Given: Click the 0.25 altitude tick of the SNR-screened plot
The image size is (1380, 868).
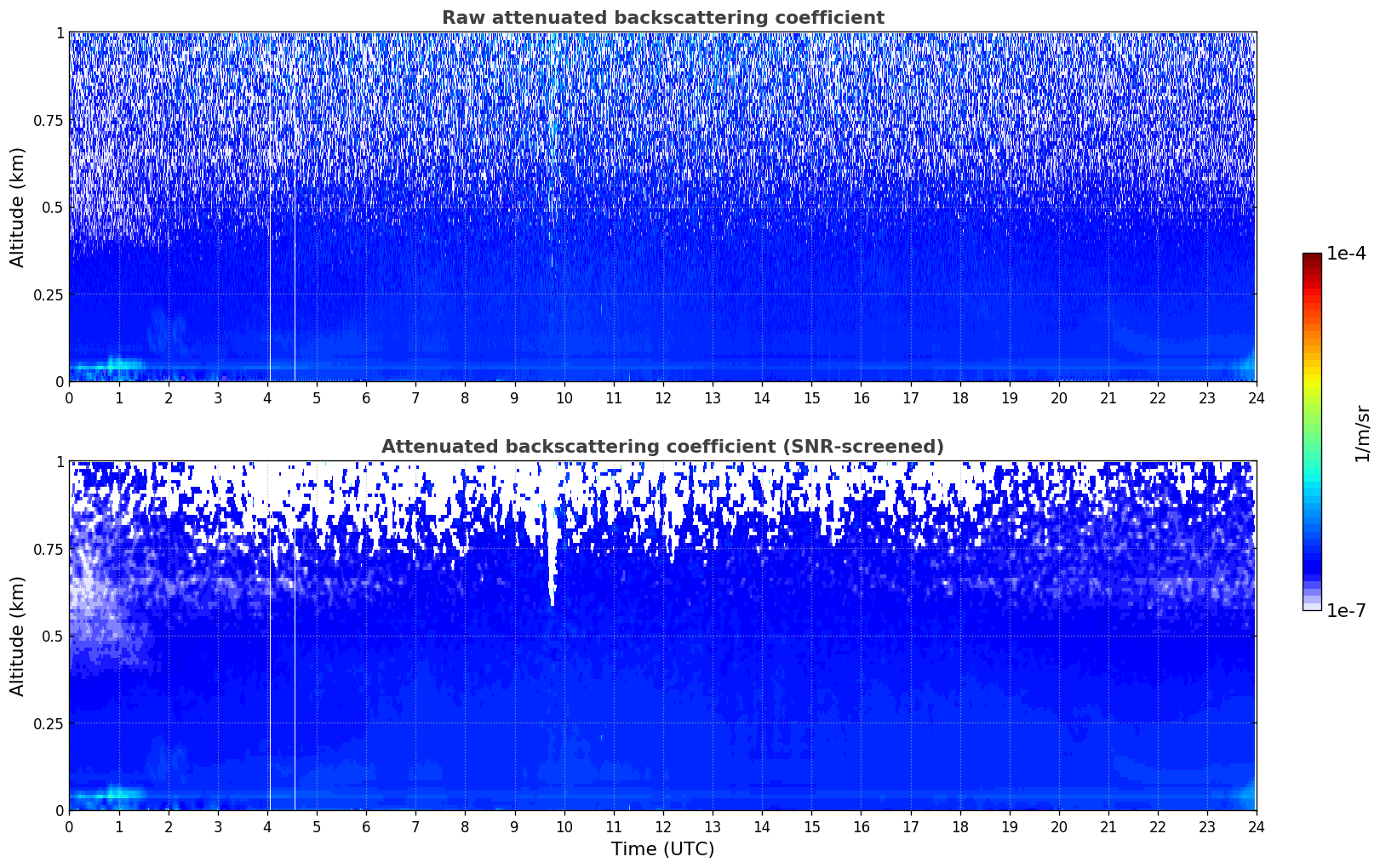Looking at the screenshot, I should 49,723.
